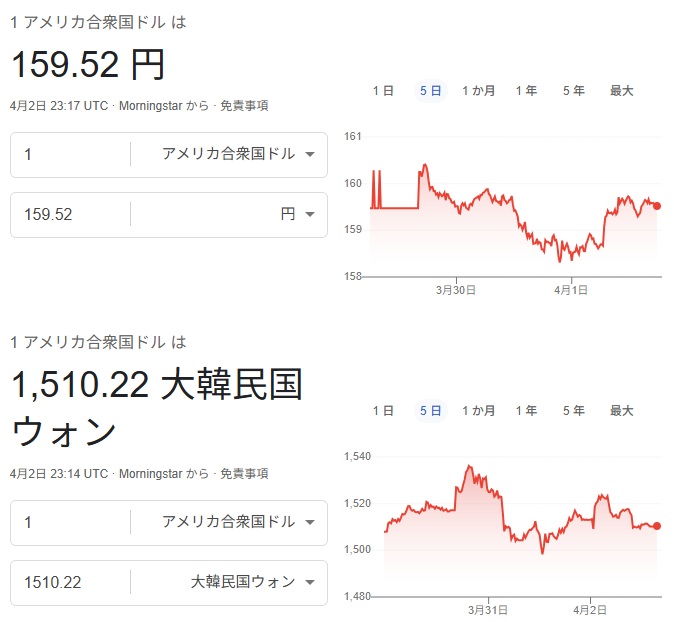
Task: Open 免責事項 link under won rate
Action: pyautogui.click(x=244, y=474)
